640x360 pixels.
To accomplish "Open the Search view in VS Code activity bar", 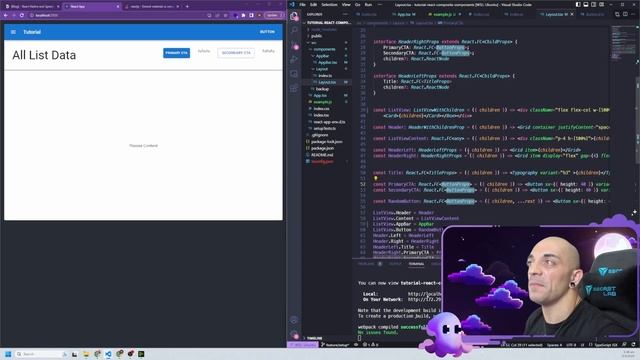I will click(294, 31).
